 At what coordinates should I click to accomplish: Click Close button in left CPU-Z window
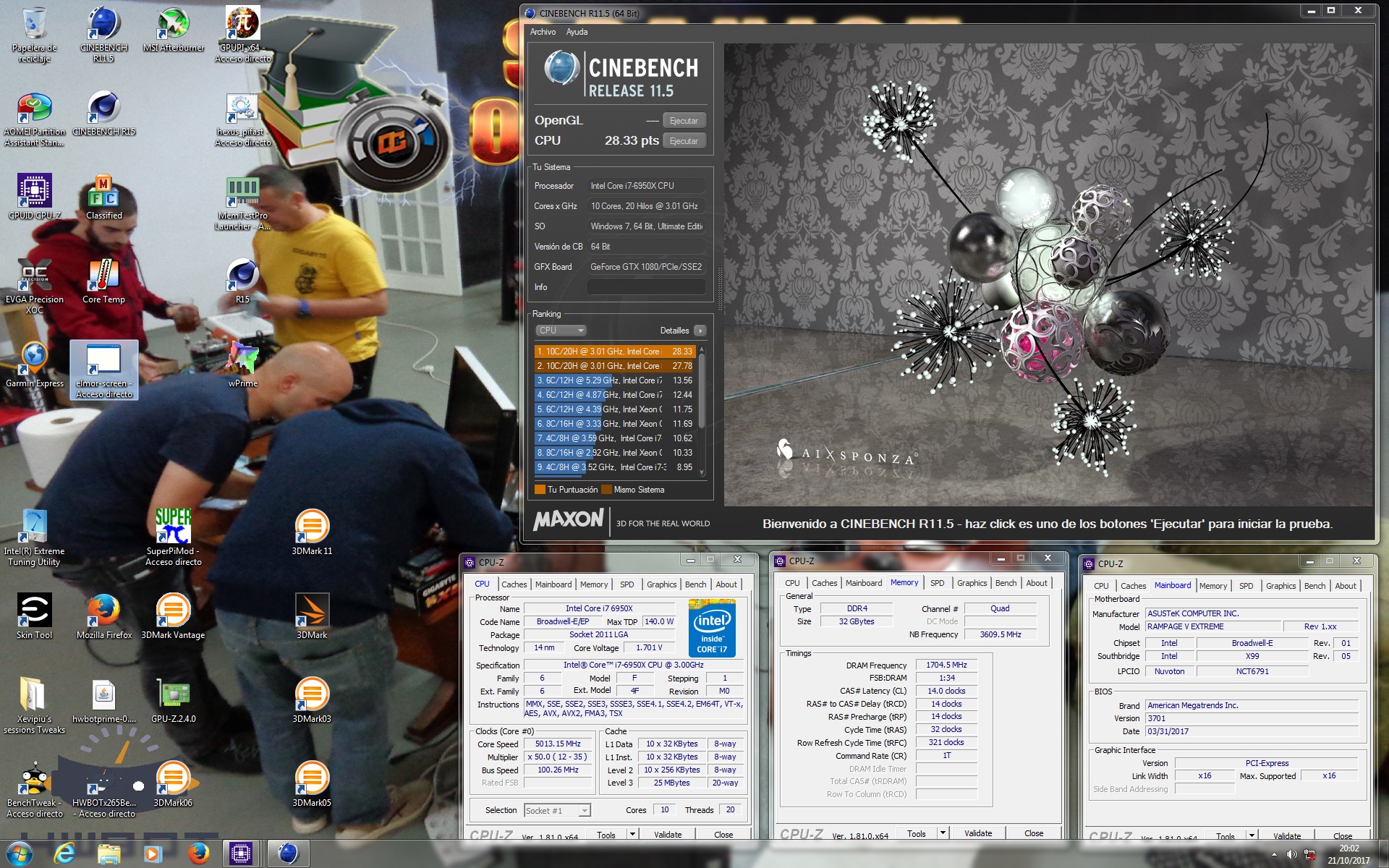click(x=723, y=834)
